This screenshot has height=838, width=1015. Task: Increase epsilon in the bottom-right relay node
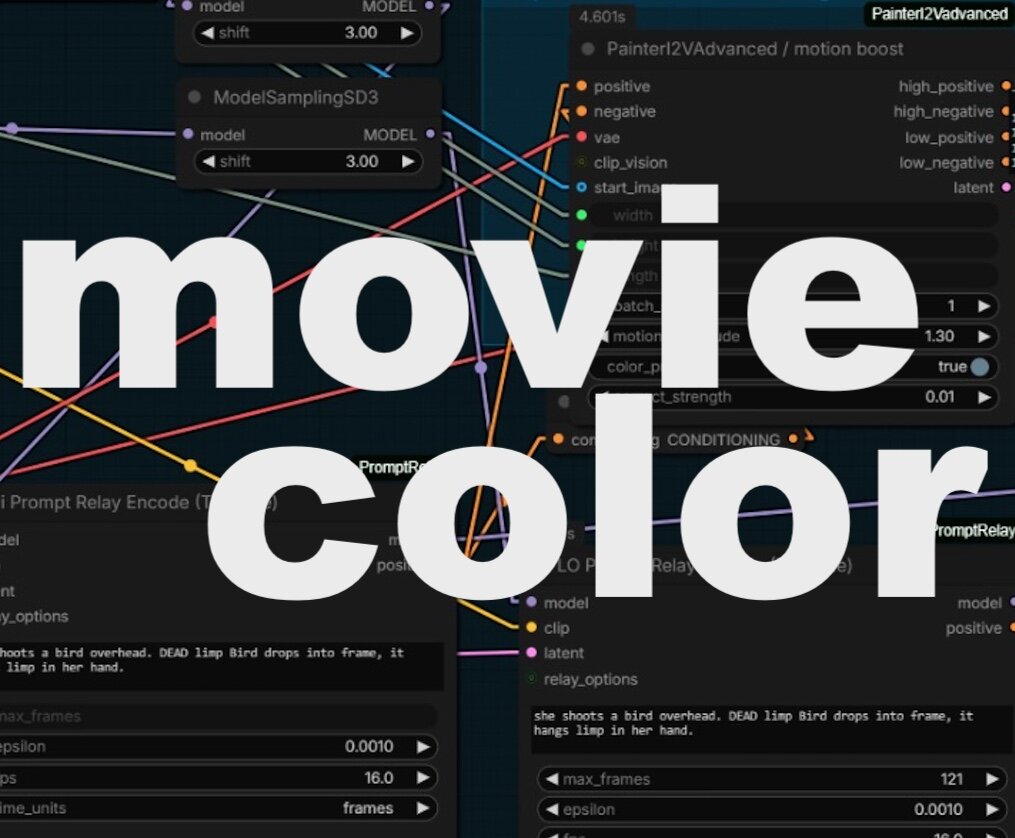(x=992, y=810)
